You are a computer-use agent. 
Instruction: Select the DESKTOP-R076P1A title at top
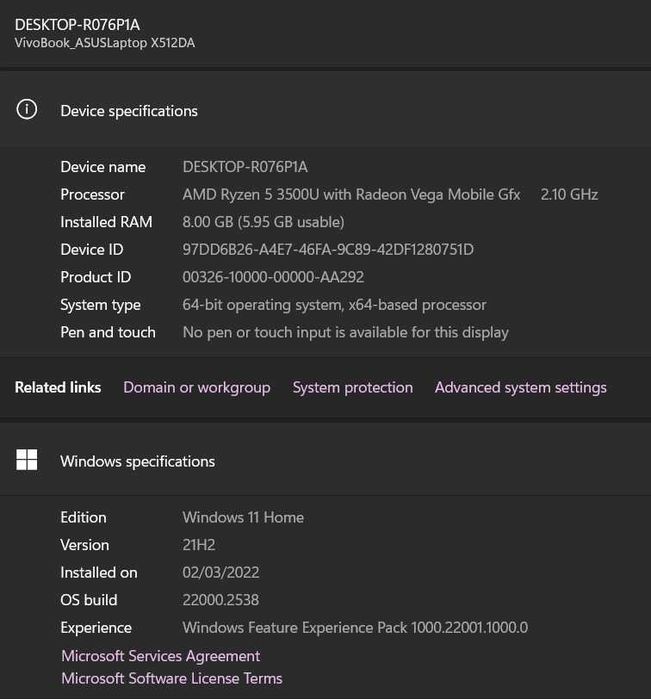pos(77,25)
